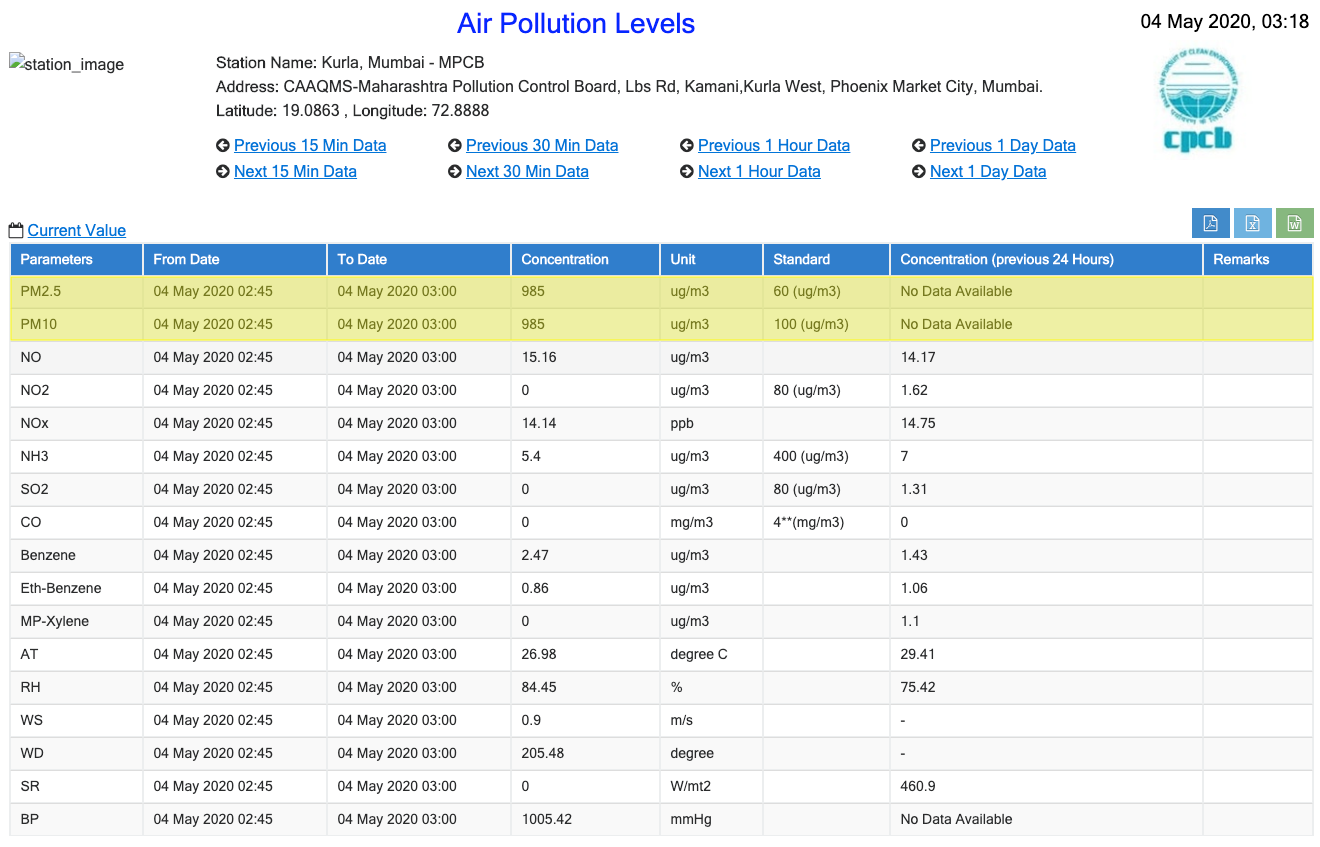Go to Previous 30 Min Data
The height and width of the screenshot is (847, 1320).
pos(541,146)
